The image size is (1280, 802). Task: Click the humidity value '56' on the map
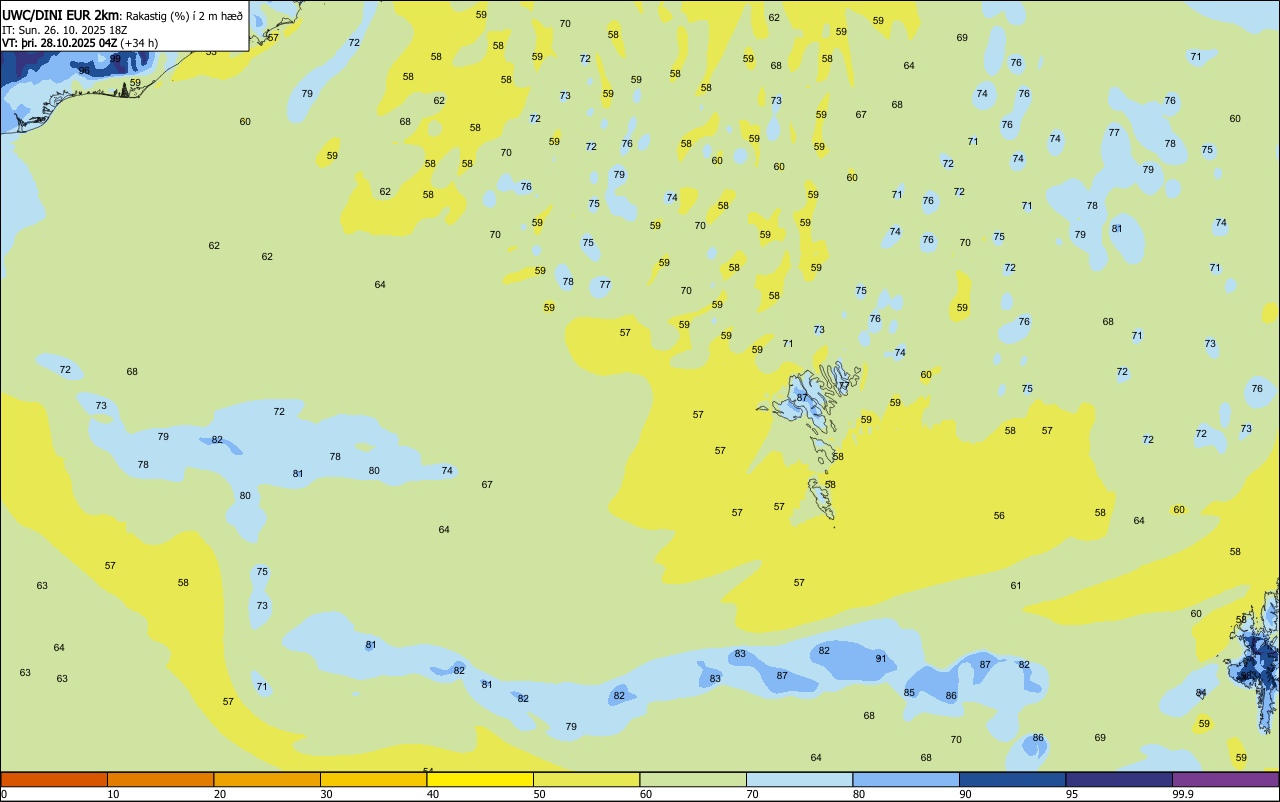(x=999, y=515)
